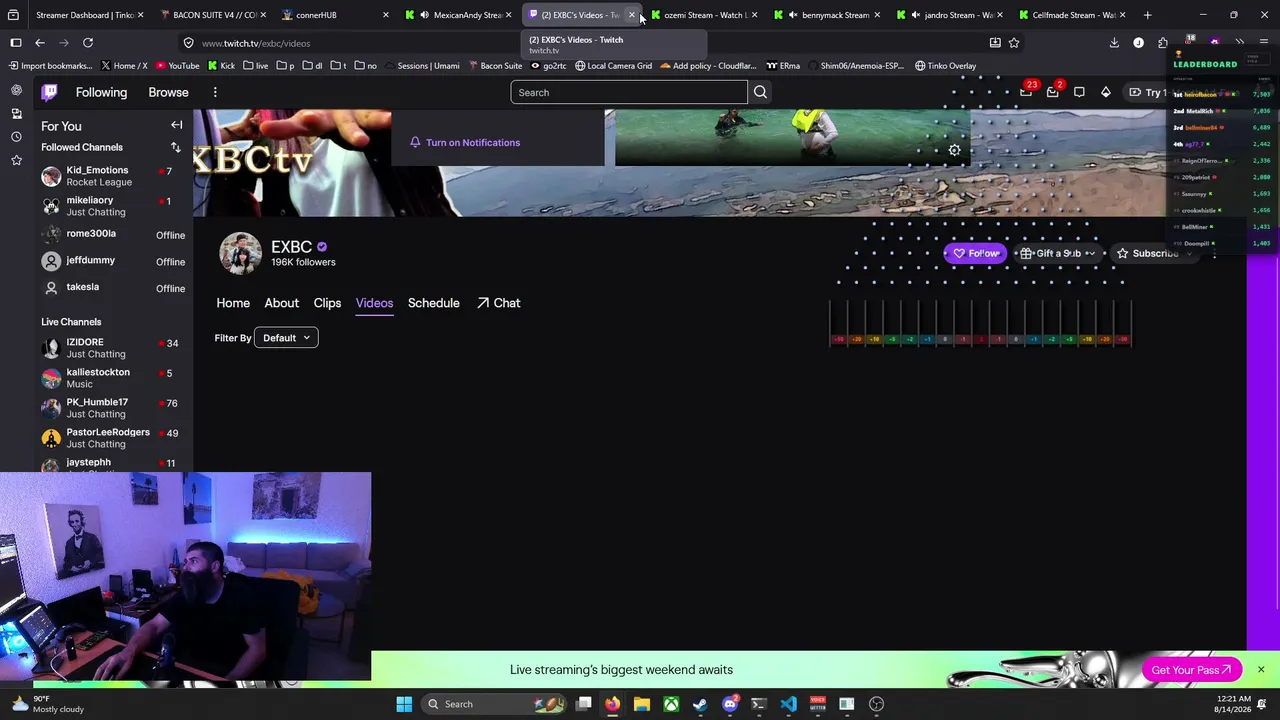The image size is (1280, 720).
Task: Switch to the MexicanAndy Stream tab
Action: coord(459,15)
